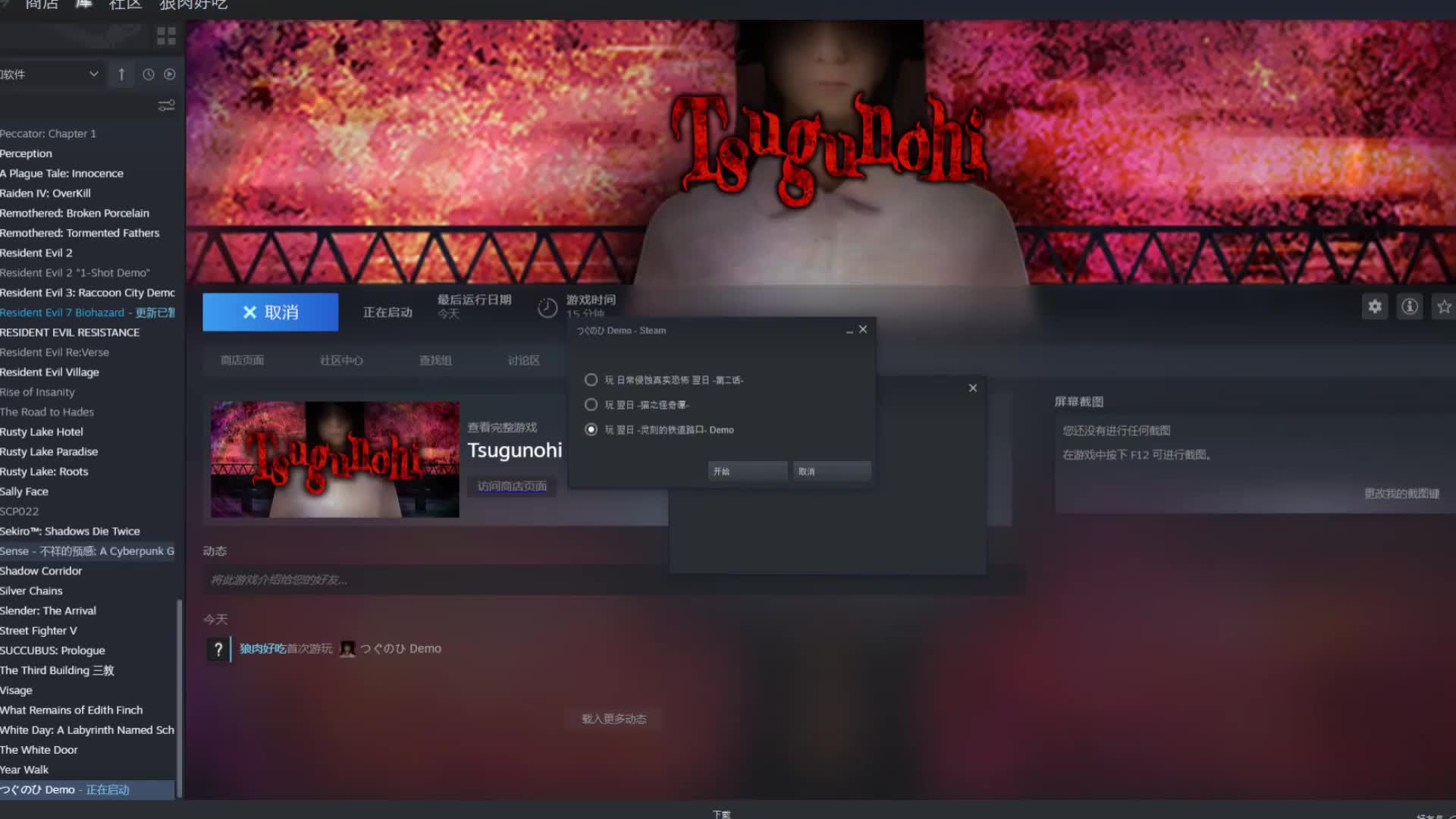Select the Demo launch option radio
1456x819 pixels.
tap(591, 430)
